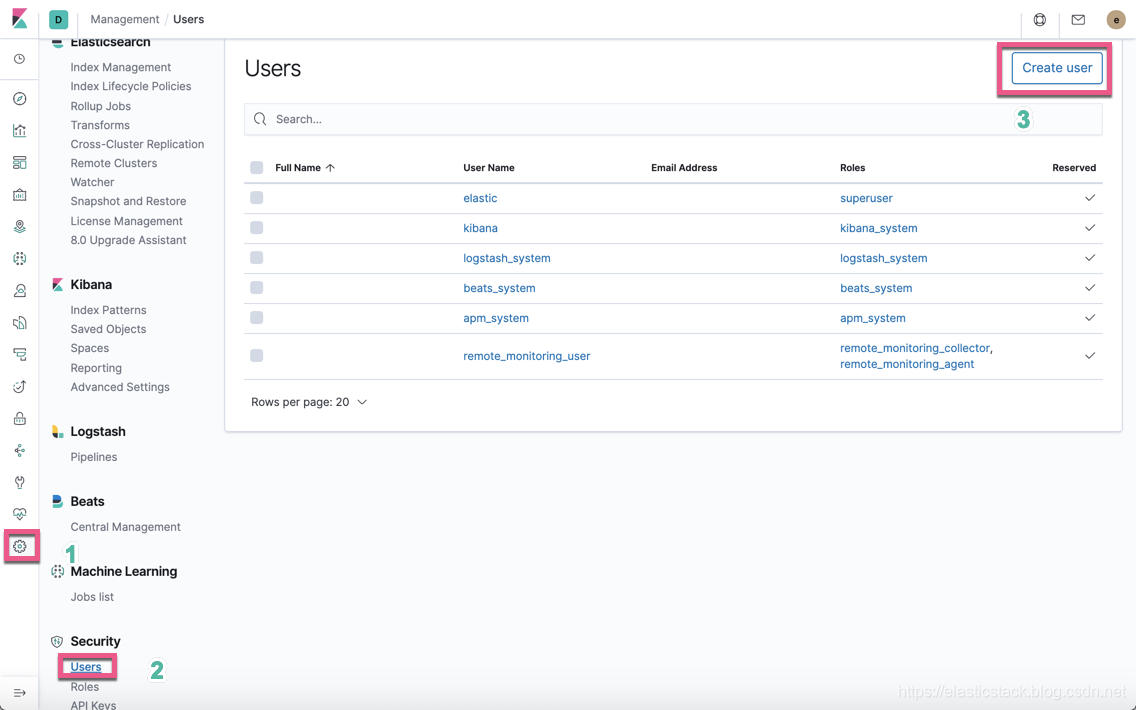Open Maps icon in side nav
Screen dimensions: 1136x710
pos(20,226)
